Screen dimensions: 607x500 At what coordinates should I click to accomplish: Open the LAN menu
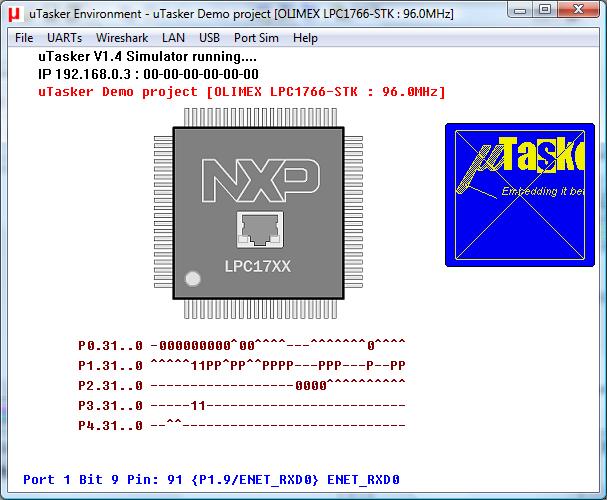tap(173, 38)
